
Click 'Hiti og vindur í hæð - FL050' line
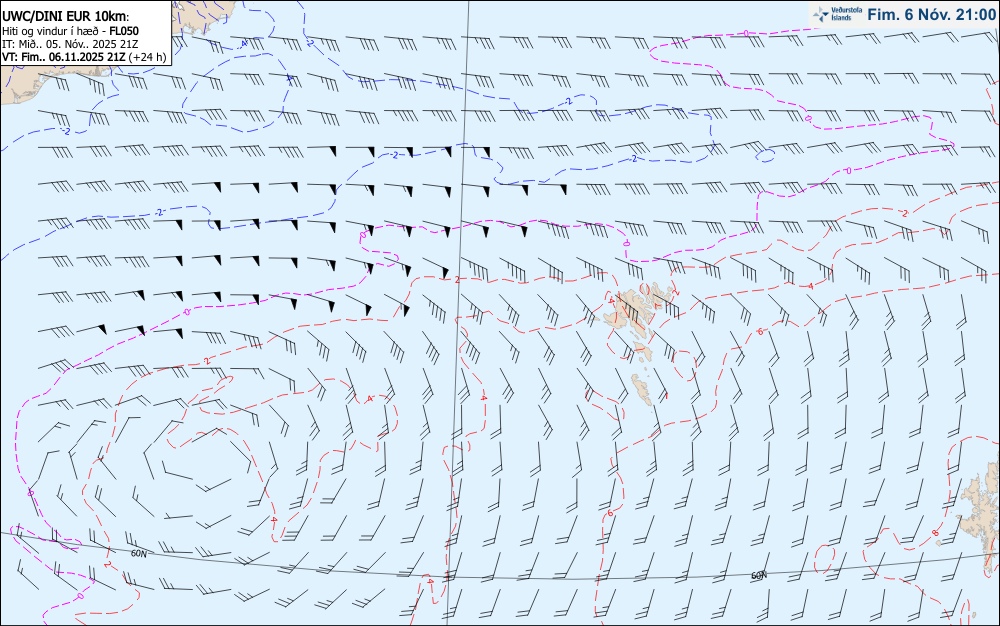click(x=70, y=31)
